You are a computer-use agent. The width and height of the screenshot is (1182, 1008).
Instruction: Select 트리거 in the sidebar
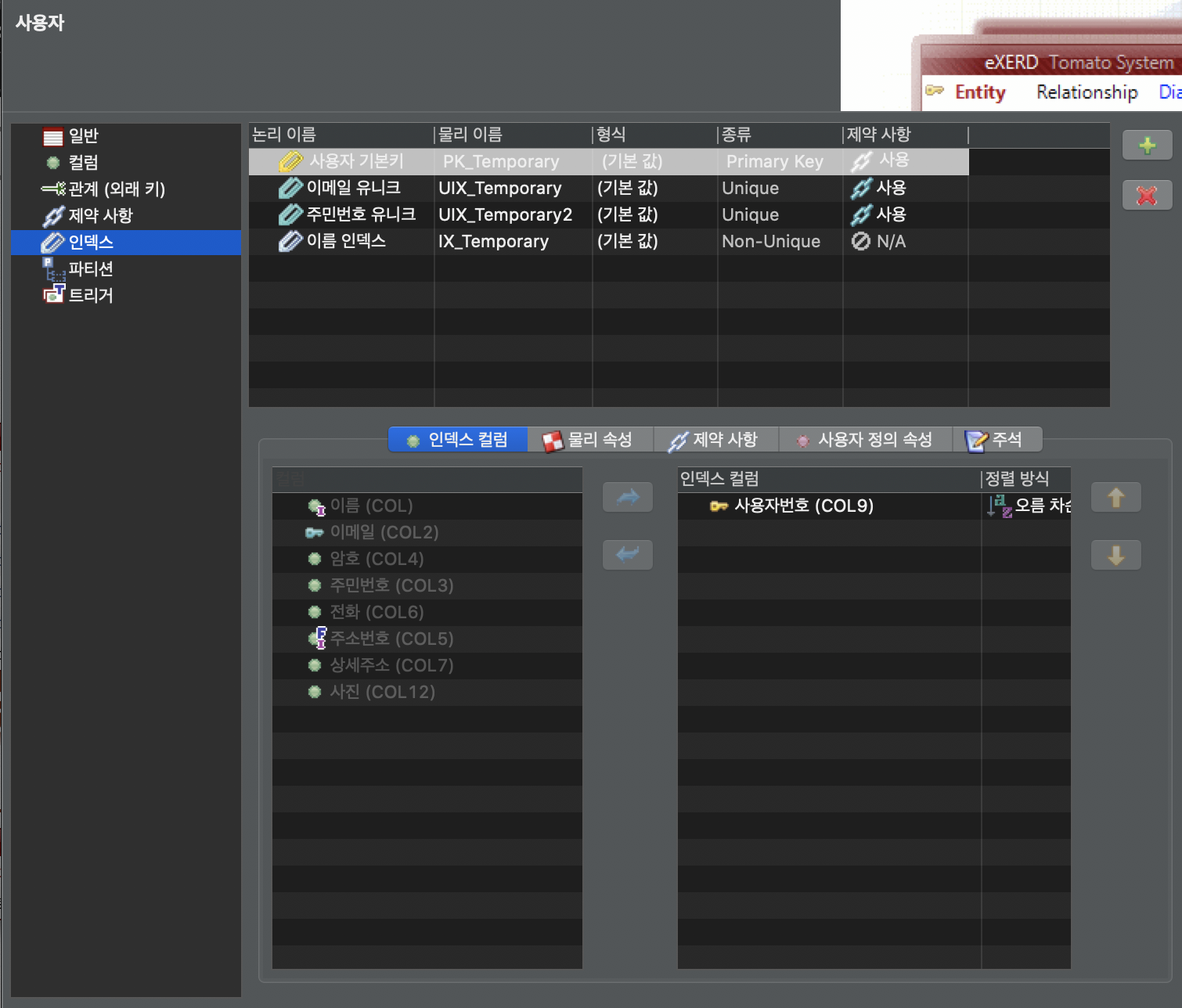pyautogui.click(x=91, y=296)
